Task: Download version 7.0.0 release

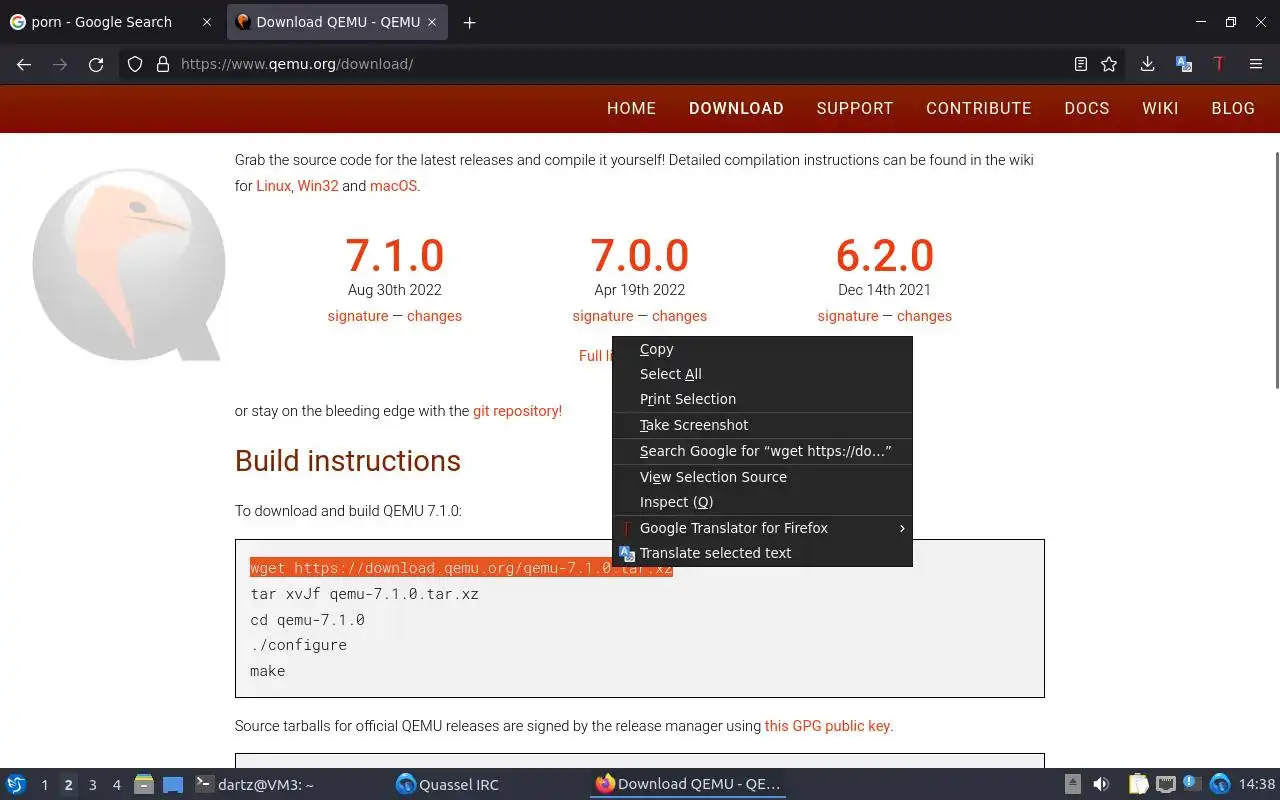Action: [x=640, y=255]
